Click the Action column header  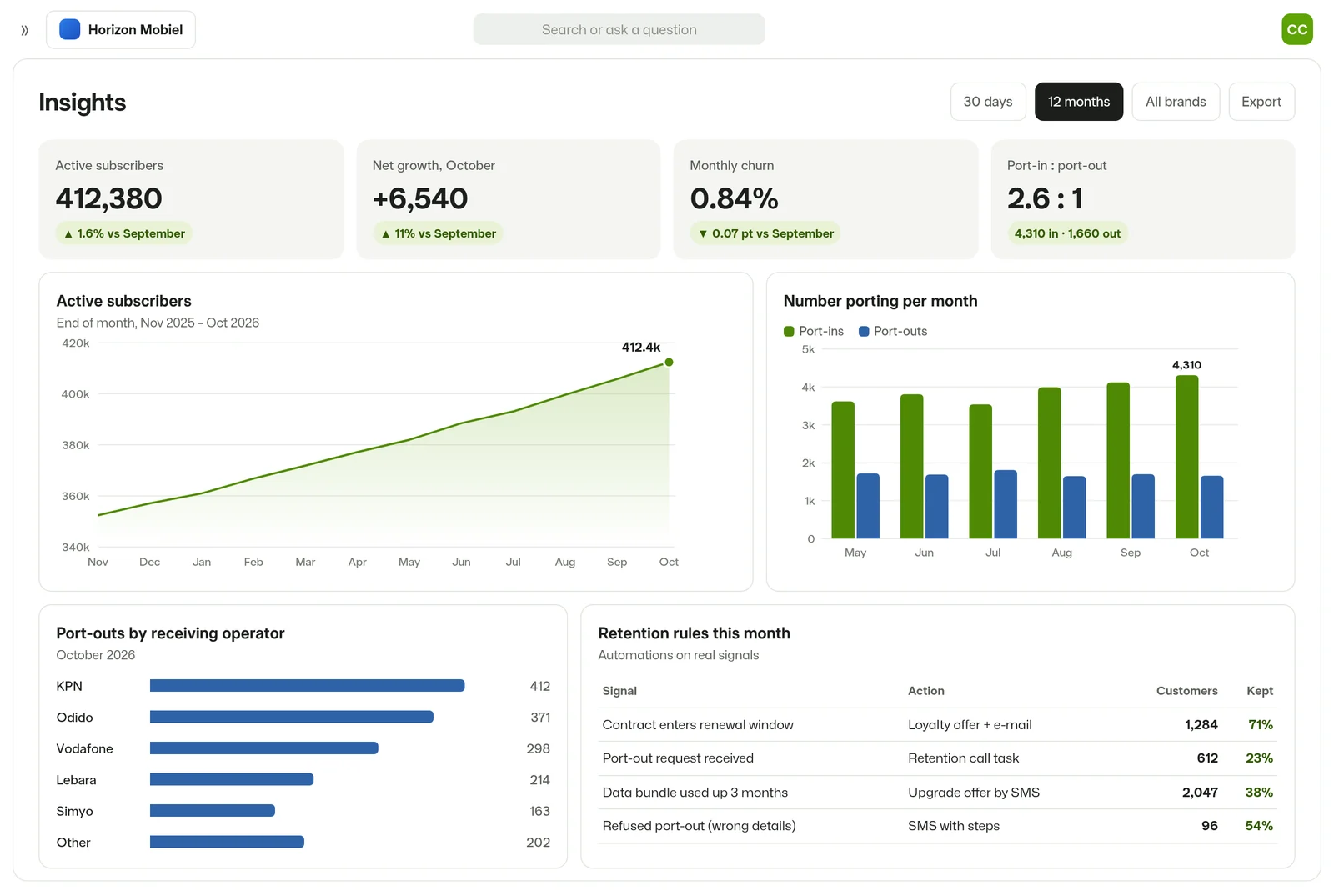[x=925, y=691]
